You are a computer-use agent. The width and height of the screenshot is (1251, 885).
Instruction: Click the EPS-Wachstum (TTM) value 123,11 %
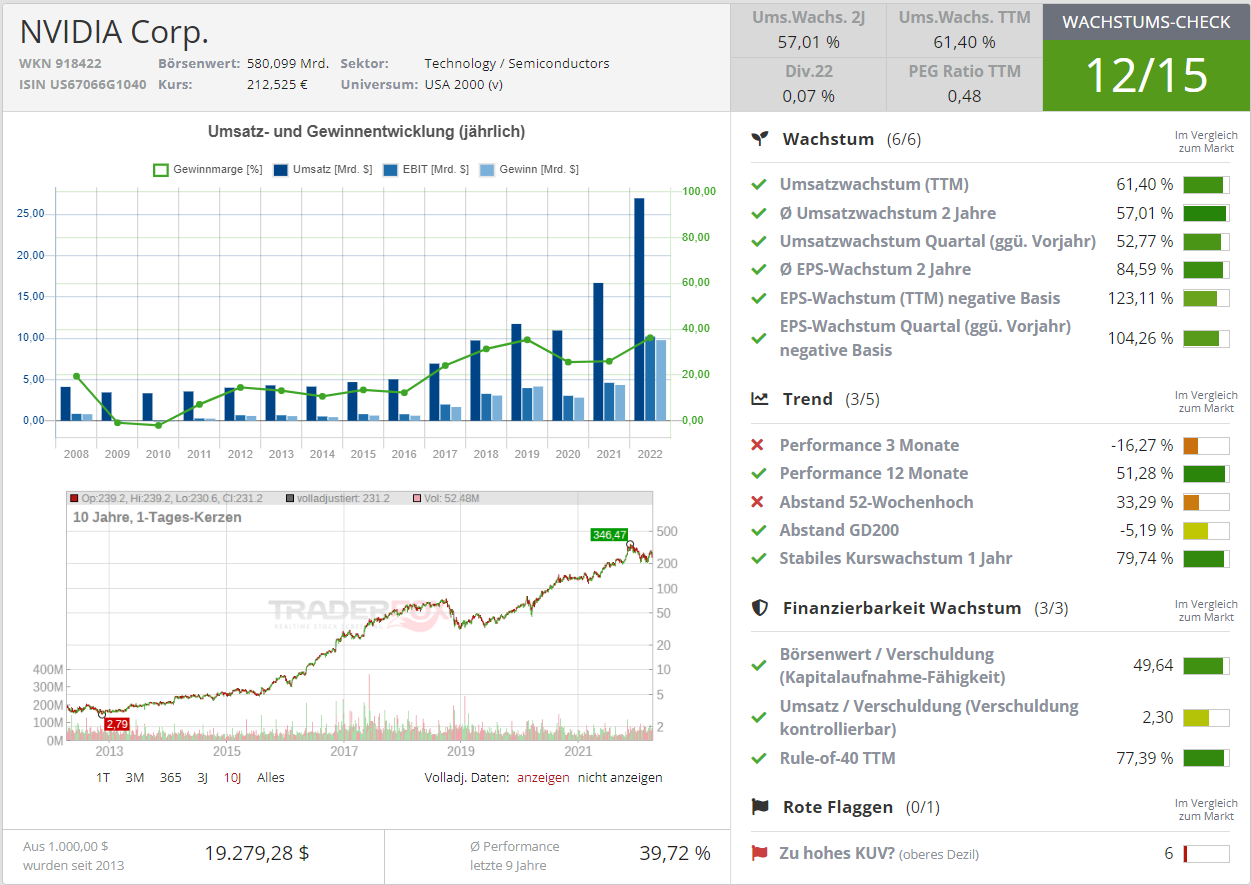click(x=1140, y=298)
